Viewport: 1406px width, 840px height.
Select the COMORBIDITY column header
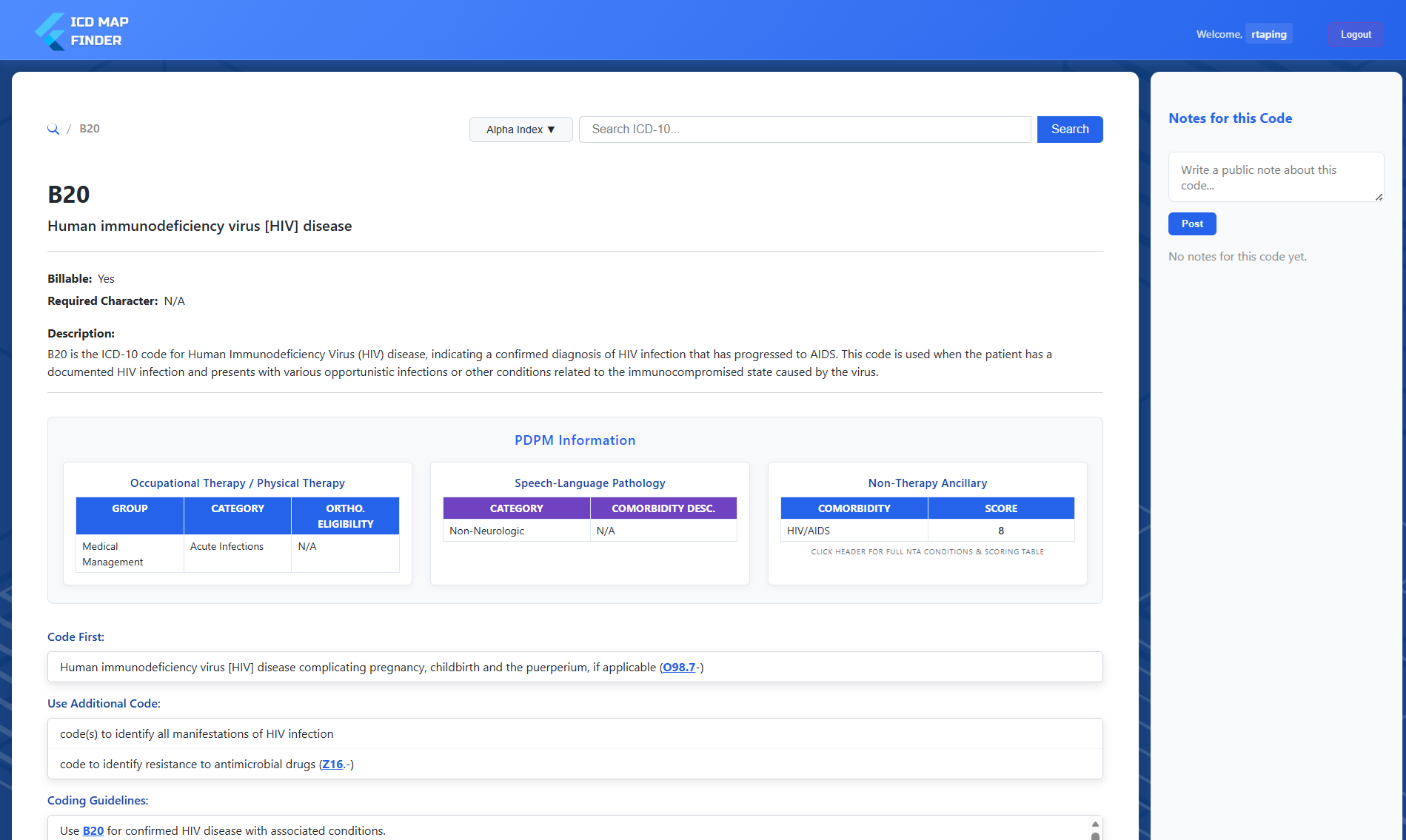[x=853, y=508]
